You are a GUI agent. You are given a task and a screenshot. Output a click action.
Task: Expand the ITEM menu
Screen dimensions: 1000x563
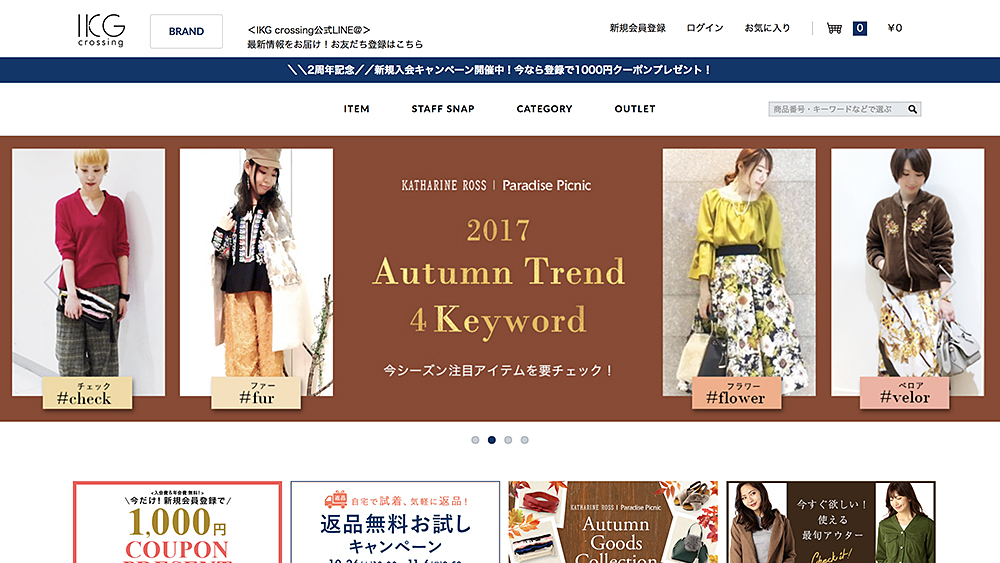[x=357, y=109]
